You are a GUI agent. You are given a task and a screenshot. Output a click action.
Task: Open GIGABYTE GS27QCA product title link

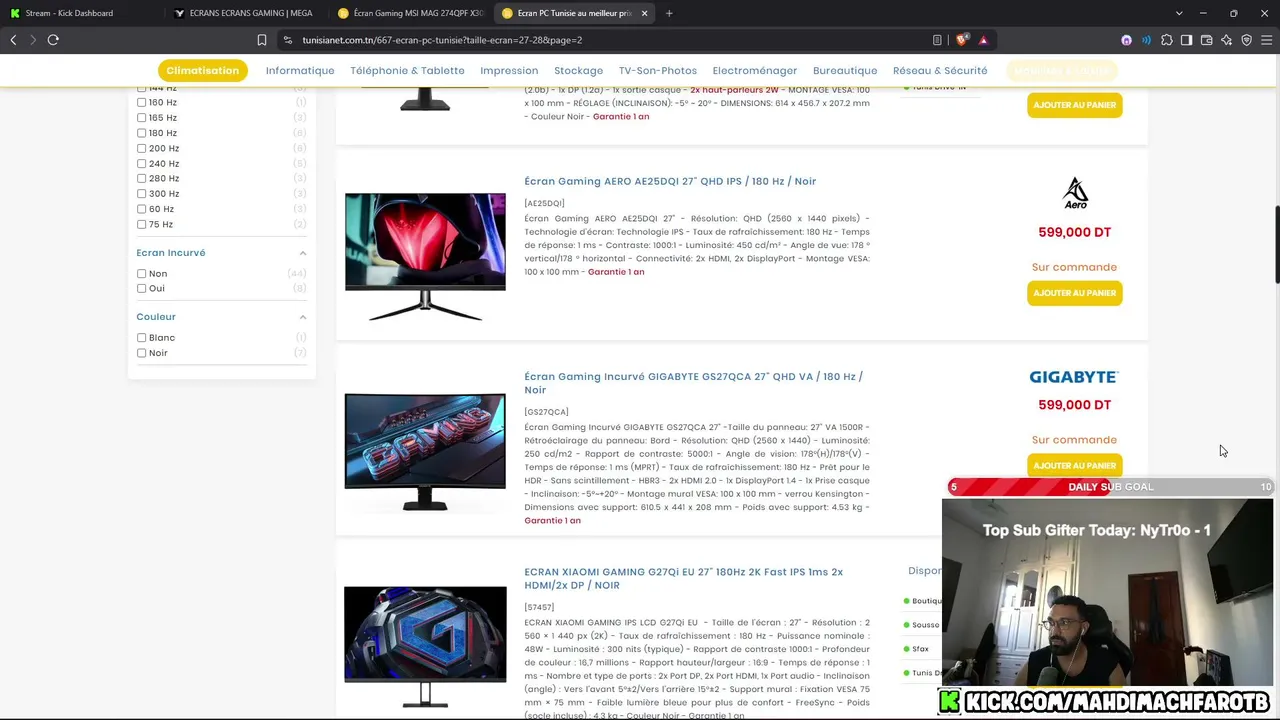coord(693,383)
